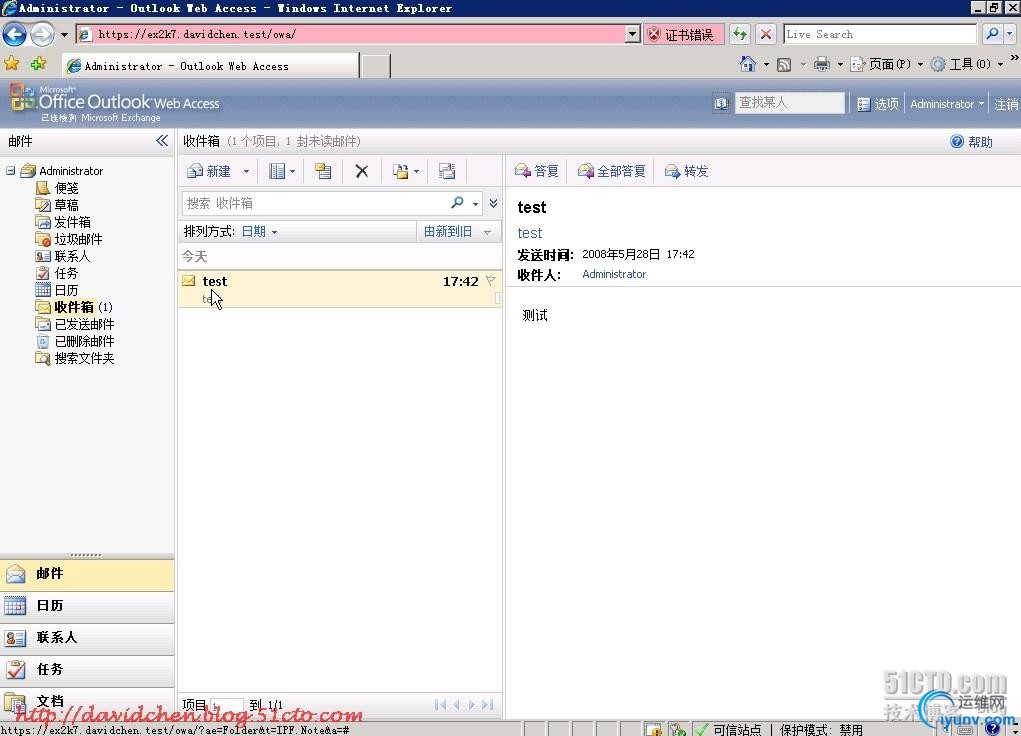Click the Reply (答复) button
The height and width of the screenshot is (736, 1021).
tap(537, 171)
